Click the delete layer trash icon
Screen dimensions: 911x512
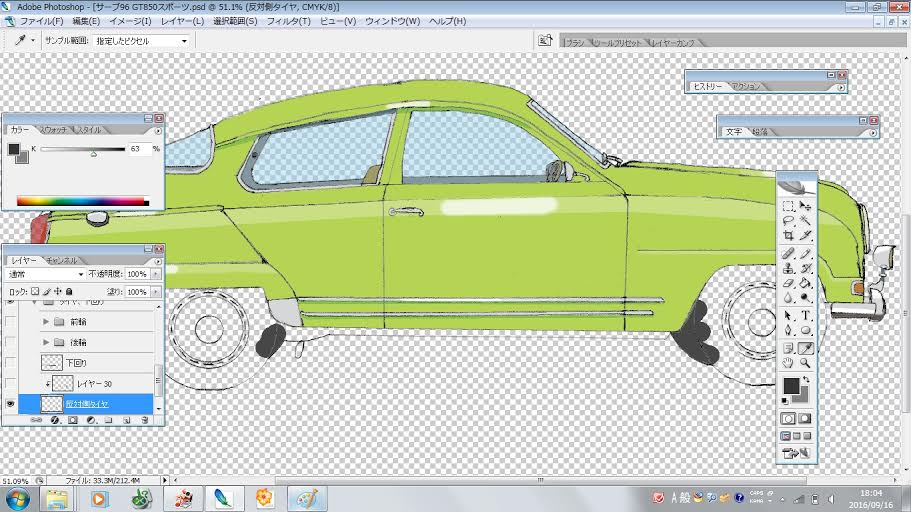tap(145, 420)
